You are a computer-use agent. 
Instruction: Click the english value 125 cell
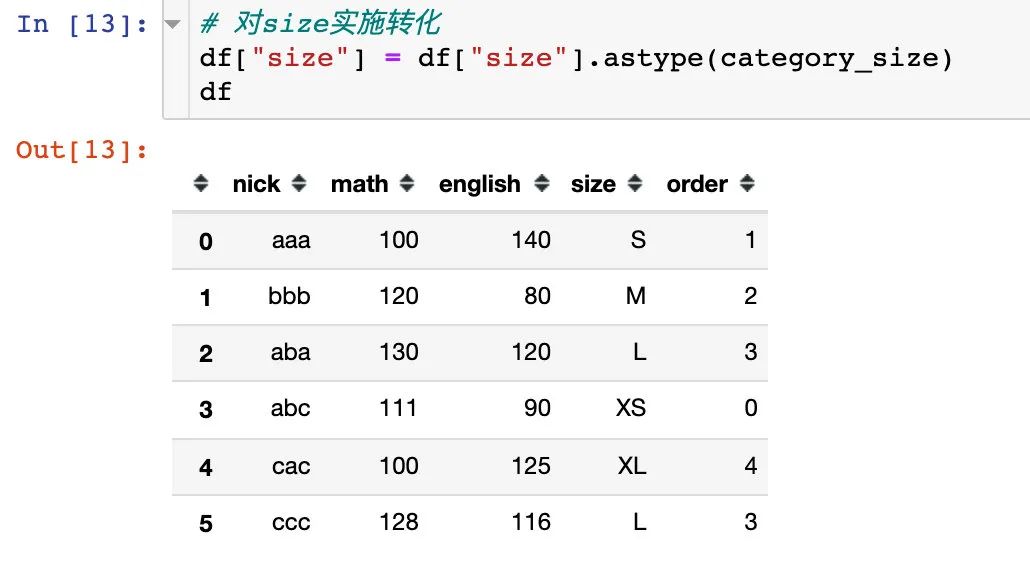click(x=531, y=465)
